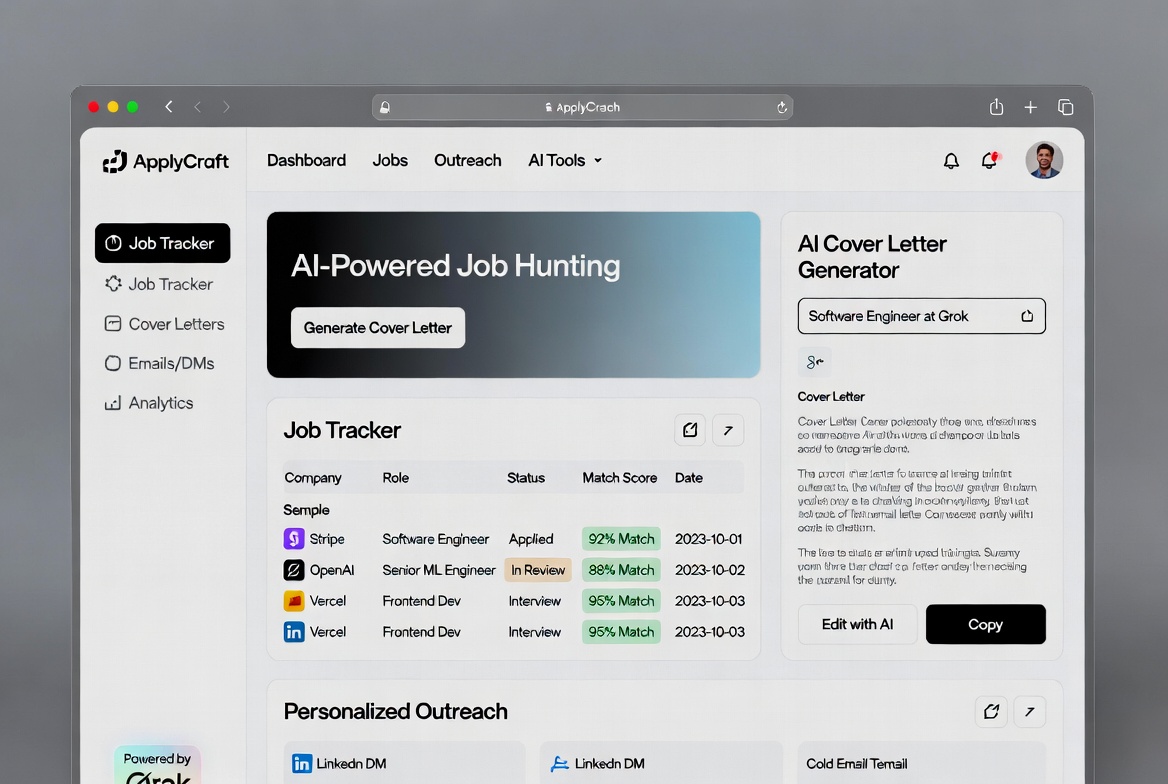
Task: Click the Job Tracker panel expand arrow icon
Action: coord(728,430)
